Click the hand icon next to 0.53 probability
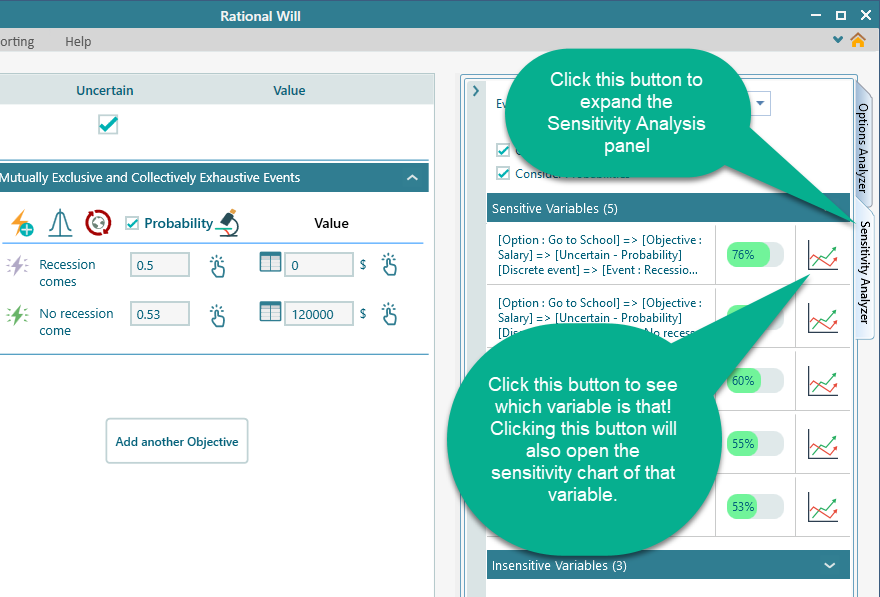This screenshot has height=597, width=880. (218, 318)
